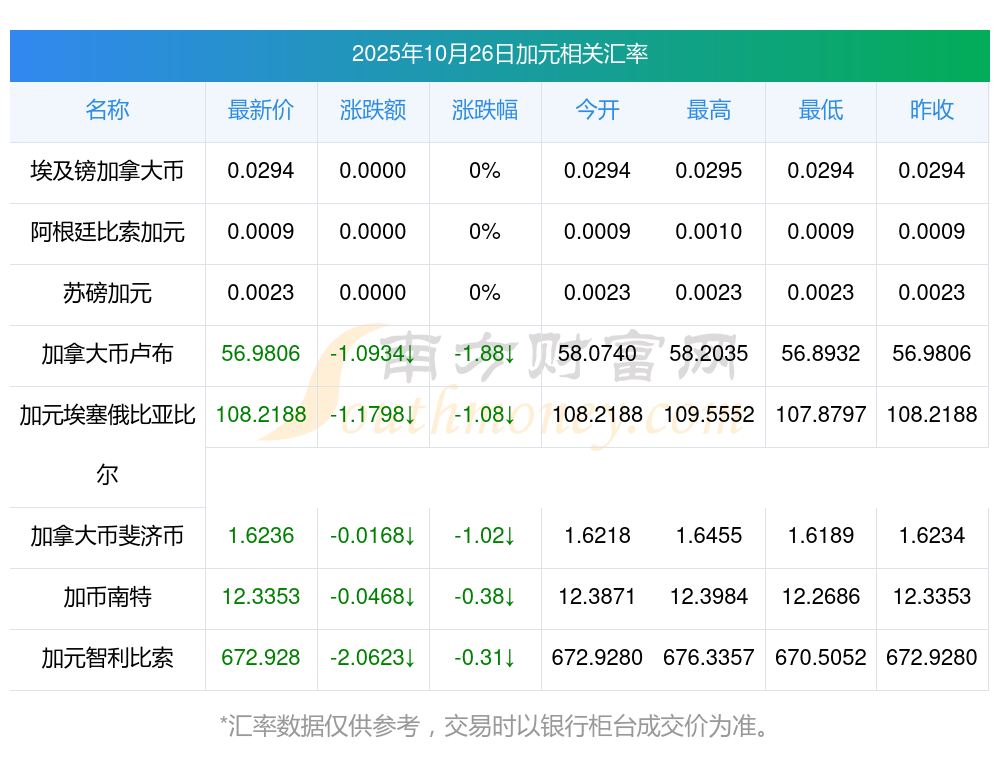This screenshot has width=1000, height=757.
Task: Select the 名称 column header
Action: tap(107, 110)
